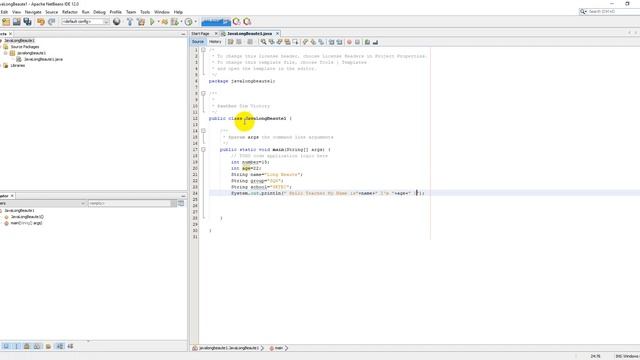Click the last icon in the main toolbar

coord(247,22)
